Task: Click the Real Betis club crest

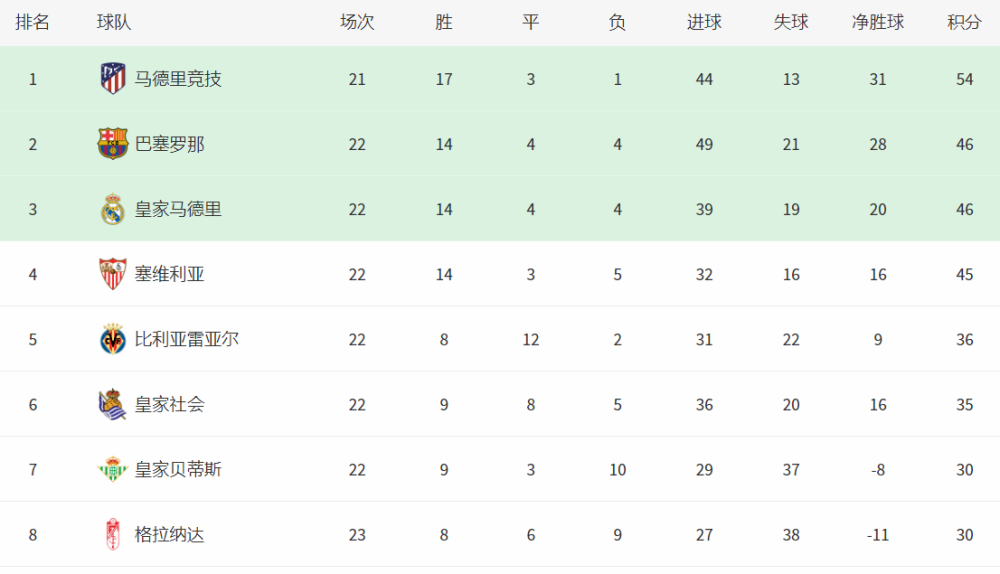Action: coord(113,469)
